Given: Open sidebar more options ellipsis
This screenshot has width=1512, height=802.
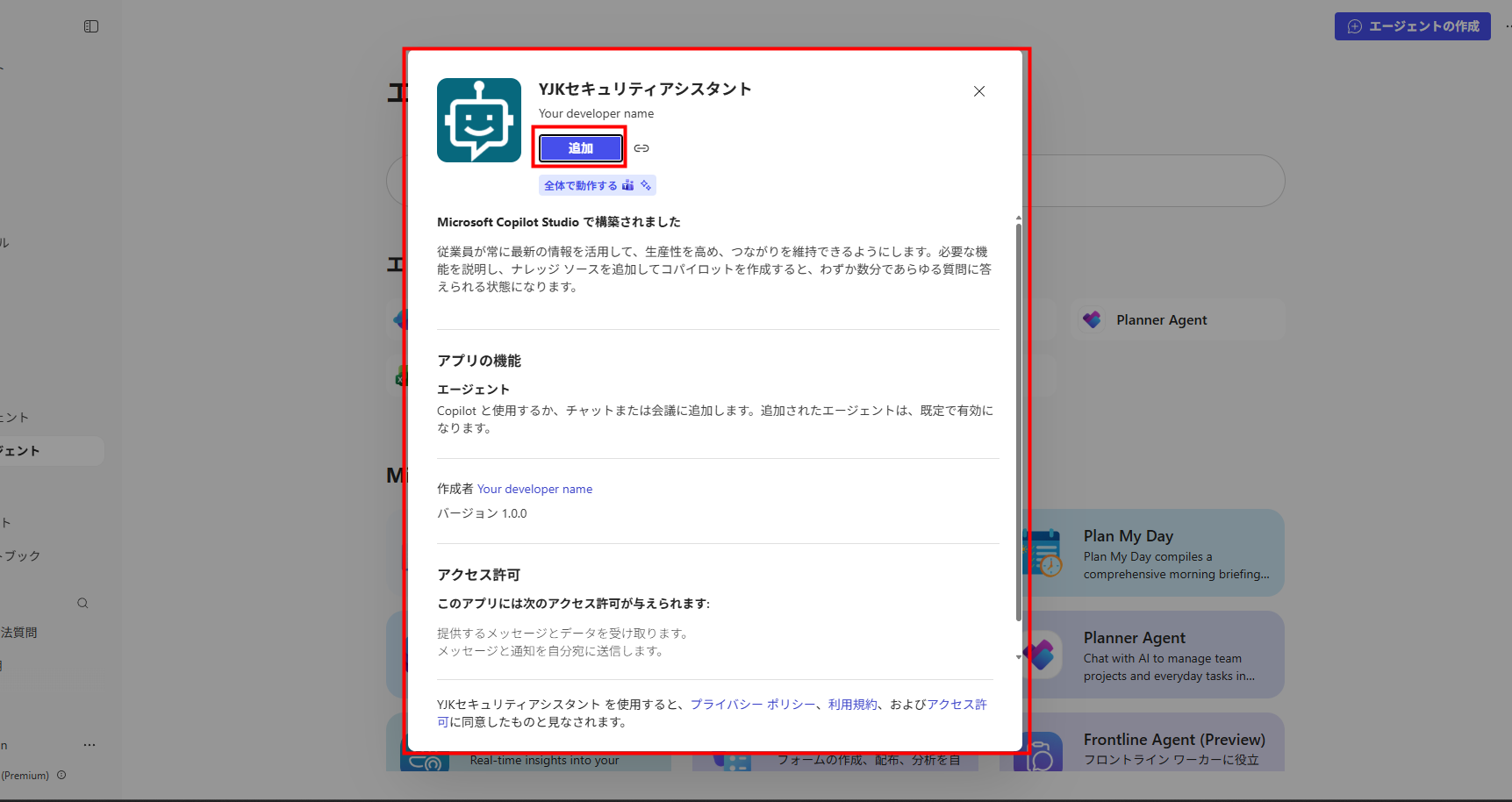Looking at the screenshot, I should click(x=90, y=745).
